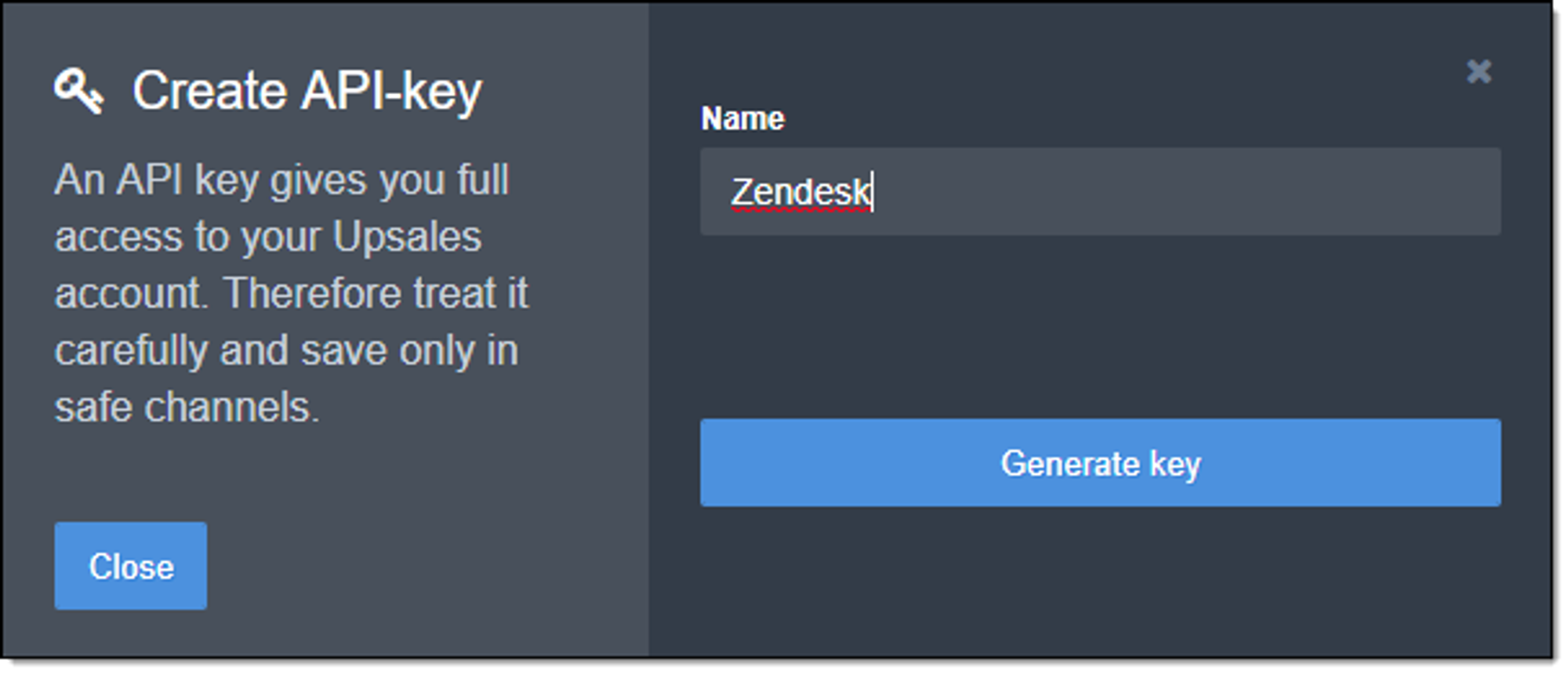The image size is (1568, 674).
Task: Click the API key description paragraph
Action: coord(291,294)
